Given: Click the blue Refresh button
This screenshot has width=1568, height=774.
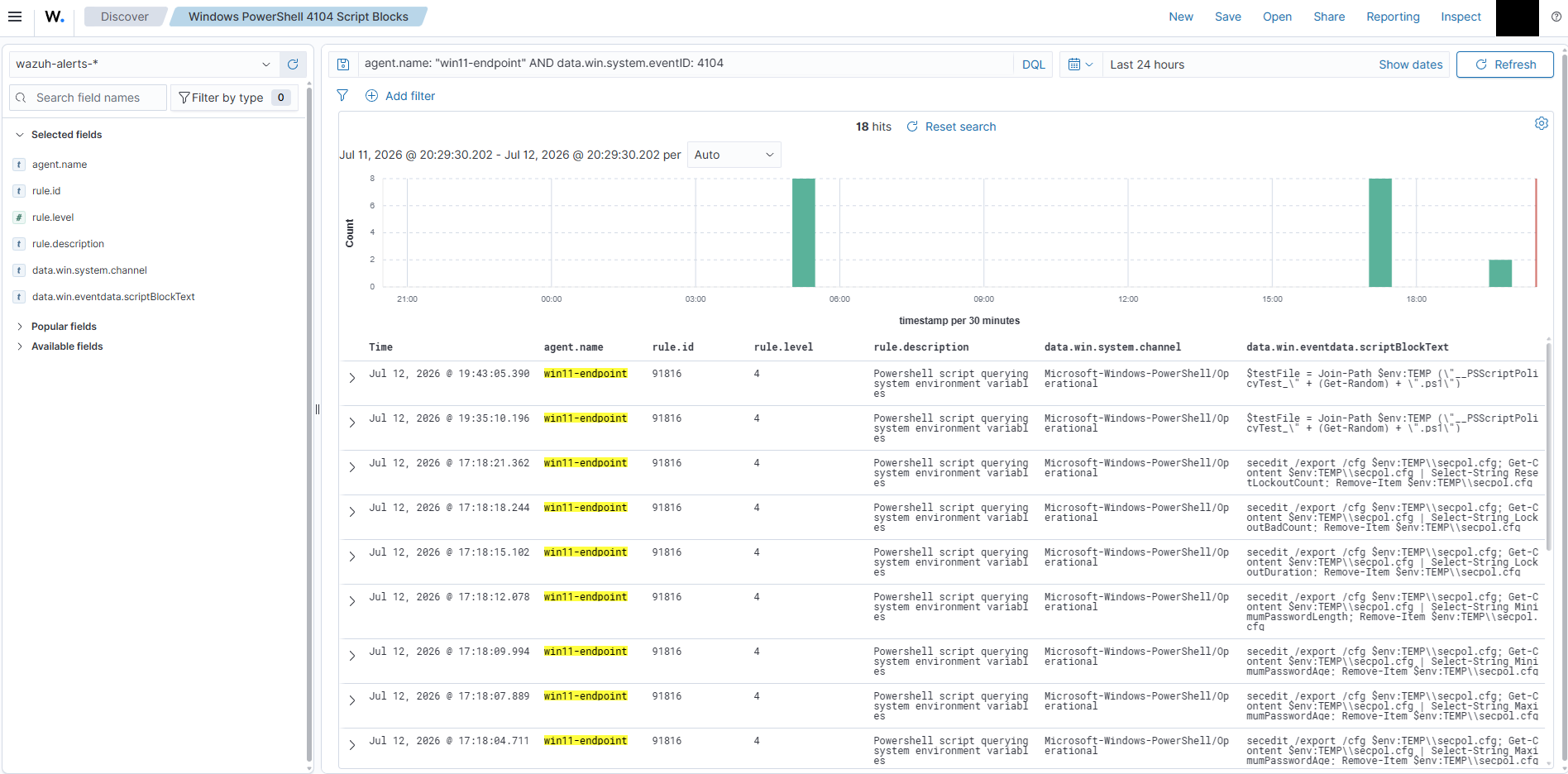Looking at the screenshot, I should 1505,64.
